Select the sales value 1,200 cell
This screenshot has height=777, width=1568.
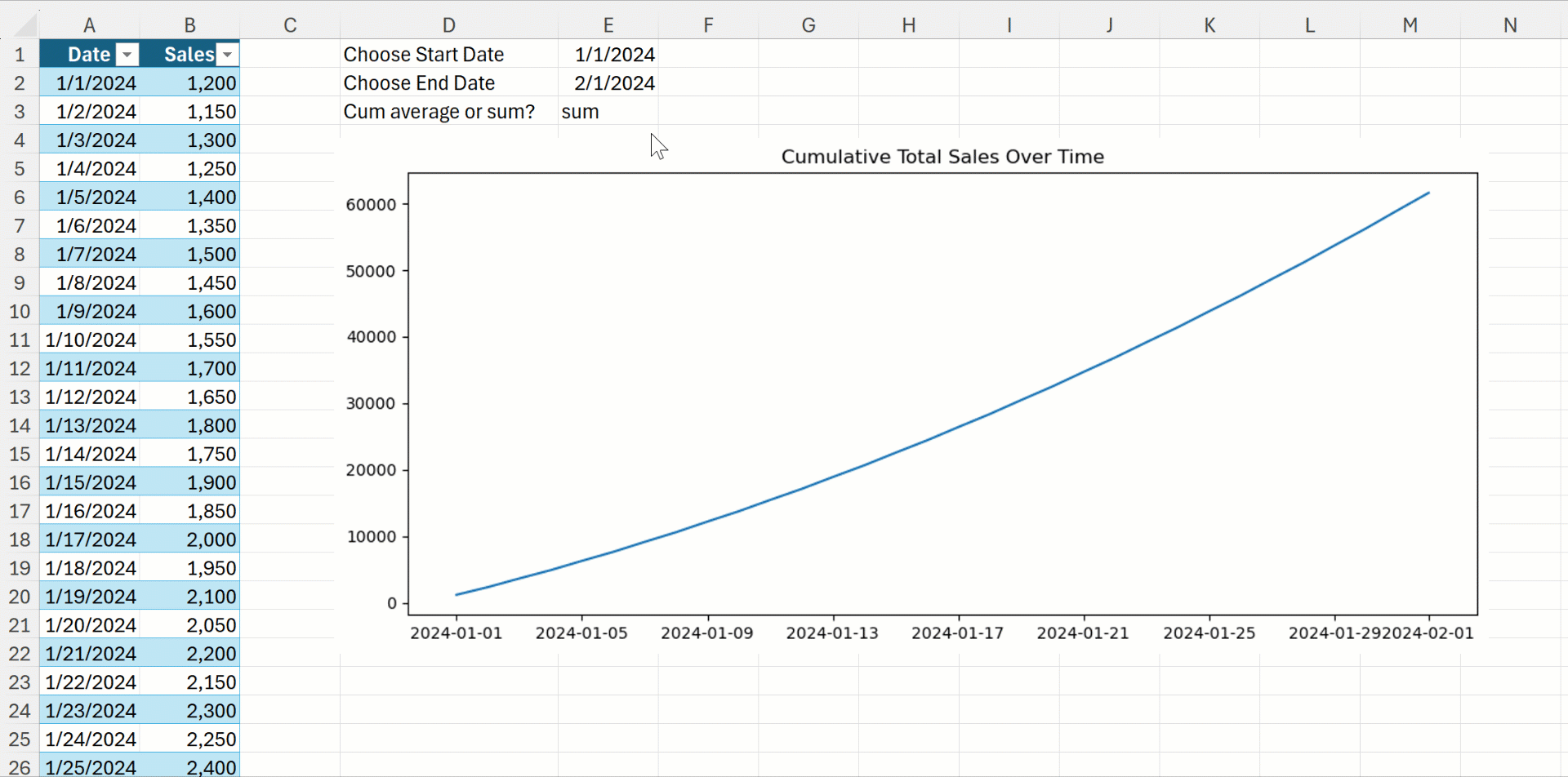(189, 82)
